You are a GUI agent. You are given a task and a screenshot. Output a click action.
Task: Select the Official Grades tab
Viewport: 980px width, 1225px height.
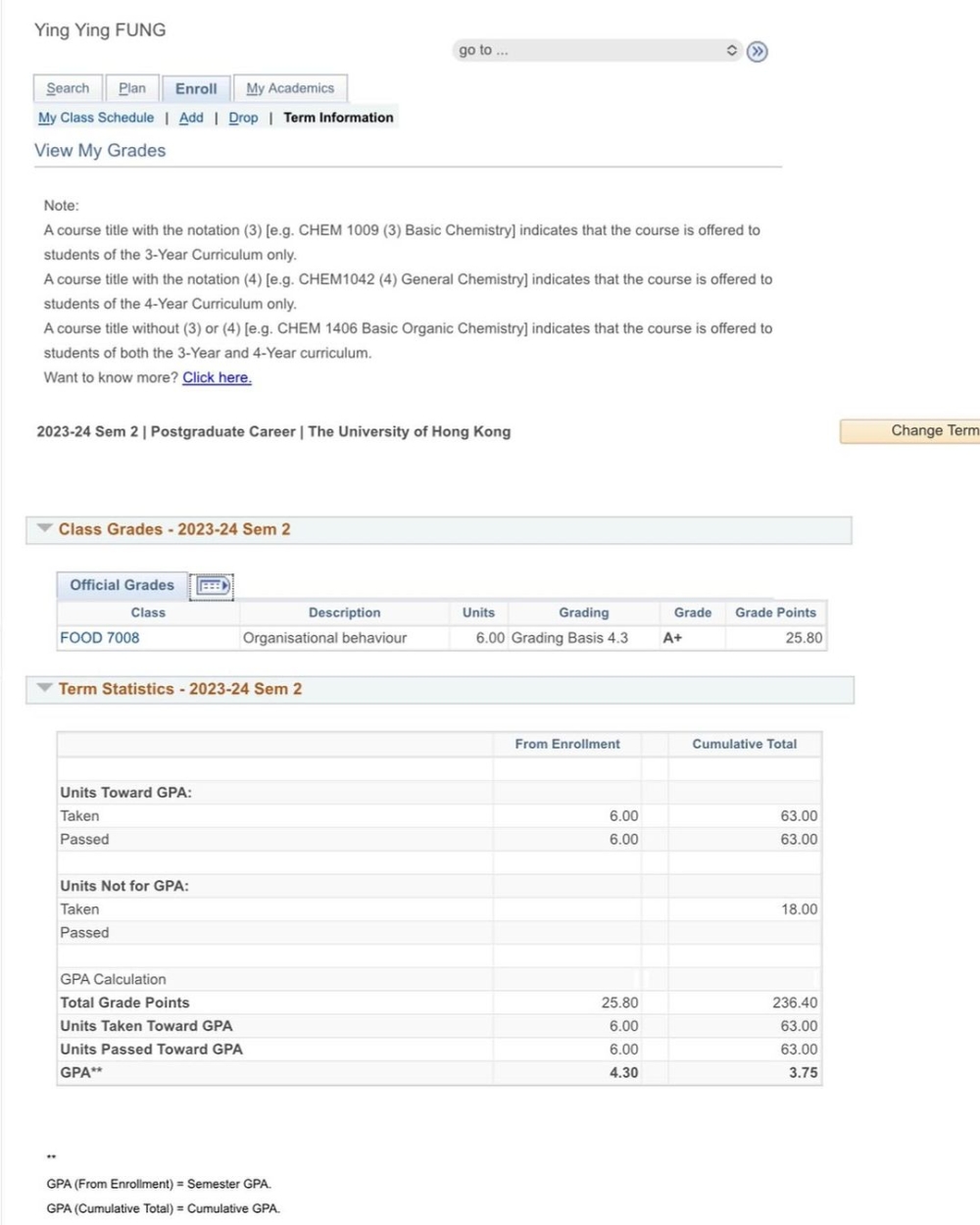pos(122,585)
